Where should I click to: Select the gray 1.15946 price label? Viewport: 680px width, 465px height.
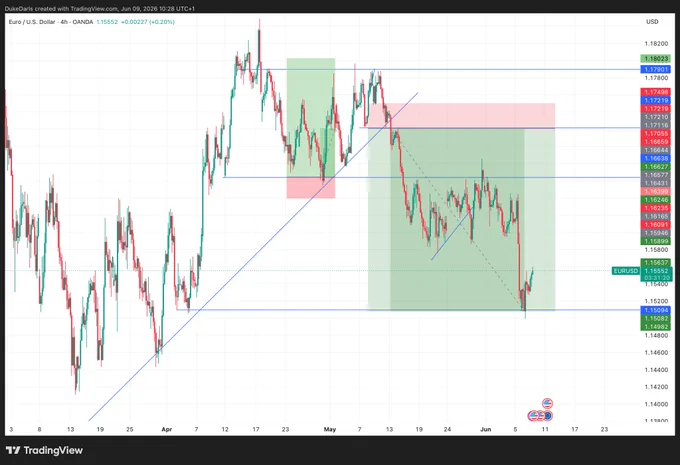pyautogui.click(x=656, y=233)
